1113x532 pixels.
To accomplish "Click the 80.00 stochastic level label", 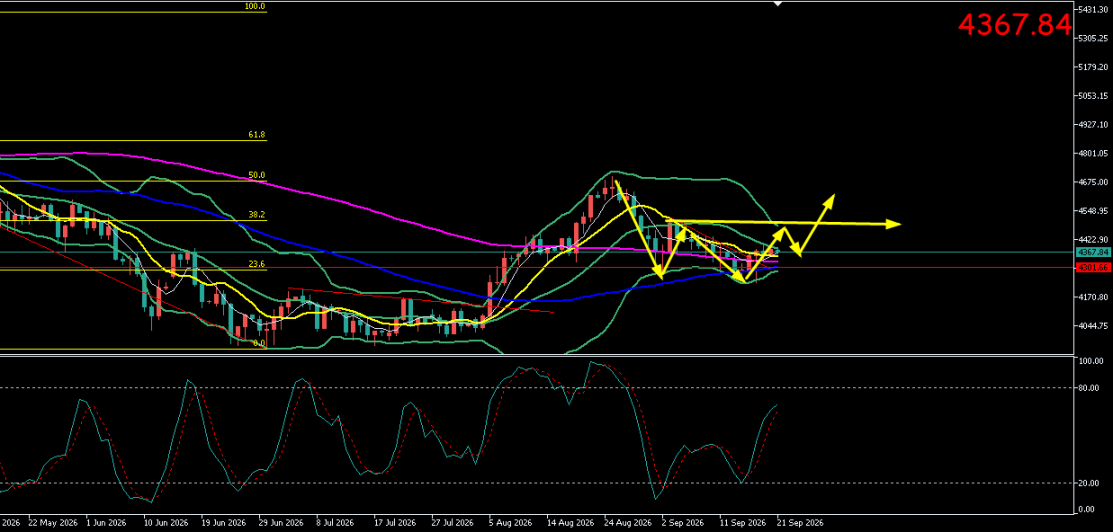I will (x=1090, y=388).
